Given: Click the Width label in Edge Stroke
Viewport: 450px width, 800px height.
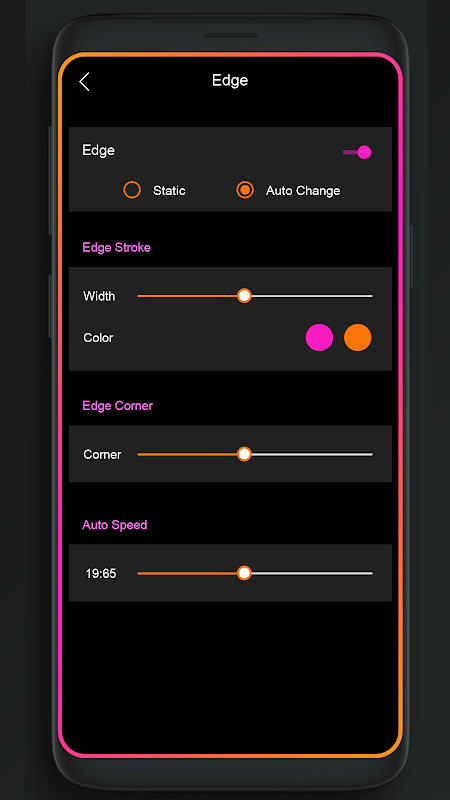Looking at the screenshot, I should pos(99,296).
